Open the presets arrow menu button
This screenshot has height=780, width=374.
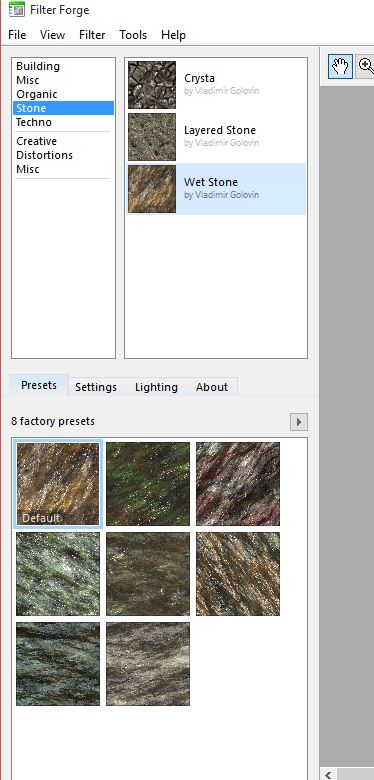point(299,422)
